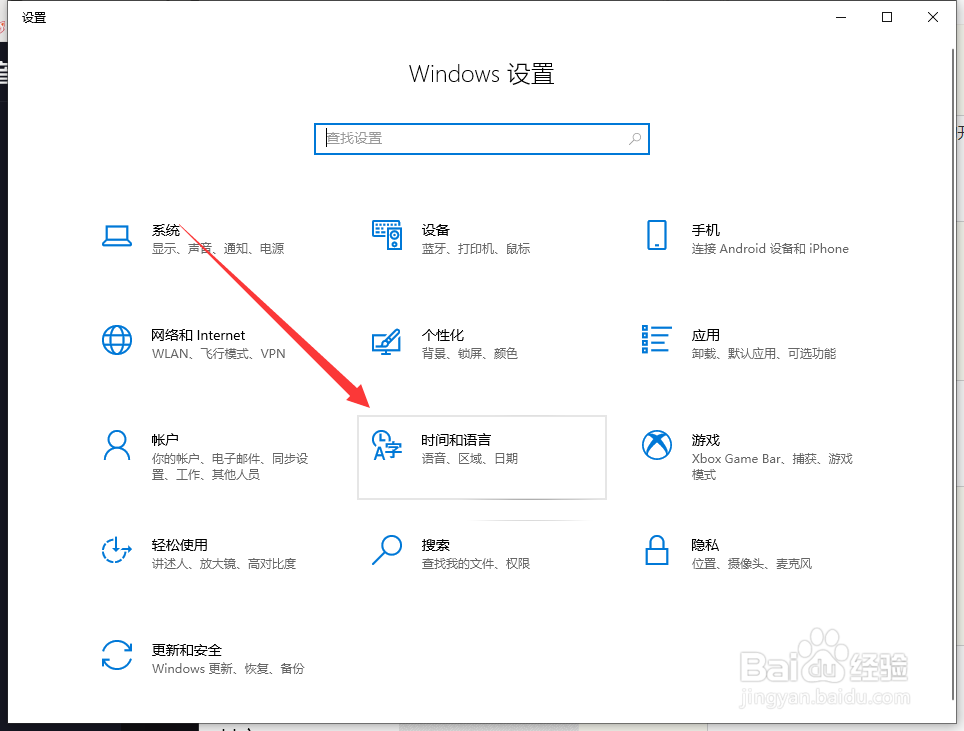The height and width of the screenshot is (731, 964).
Task: Click the 游戏 title text
Action: (x=705, y=440)
